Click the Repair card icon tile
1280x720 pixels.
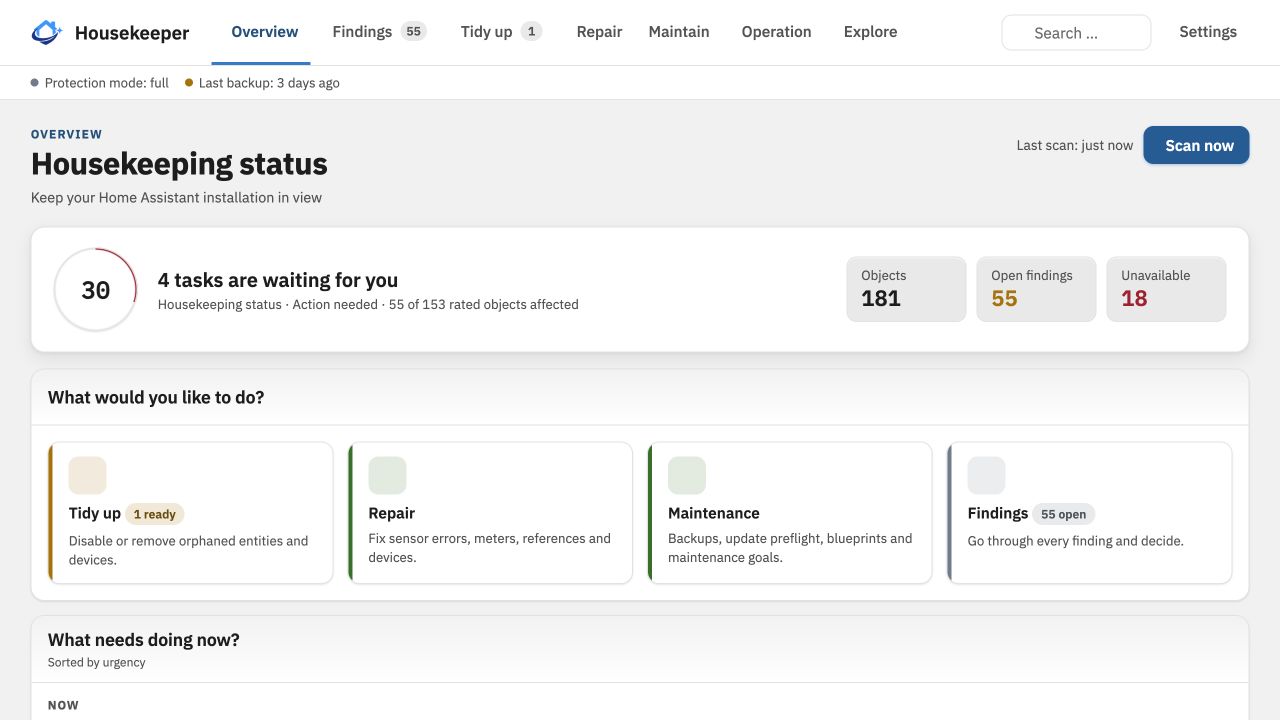coord(388,476)
